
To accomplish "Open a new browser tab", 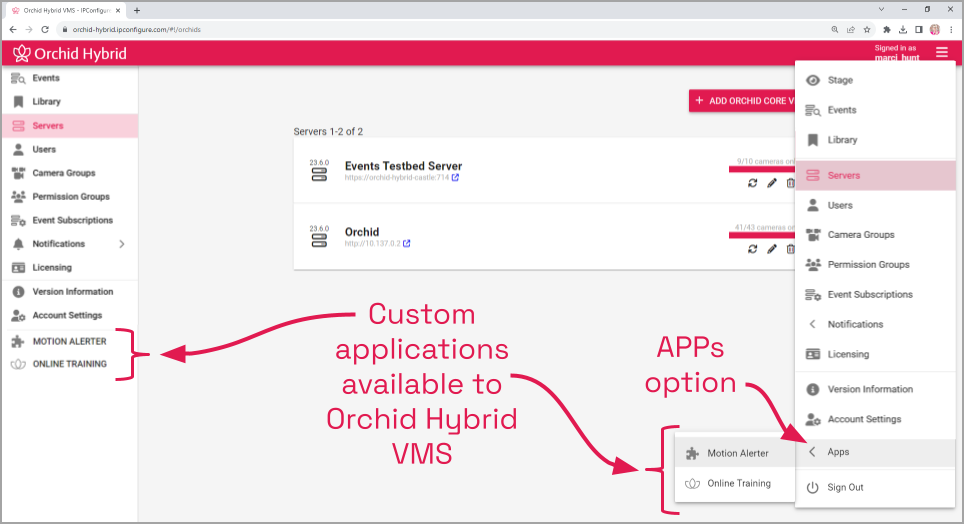I will tap(137, 10).
